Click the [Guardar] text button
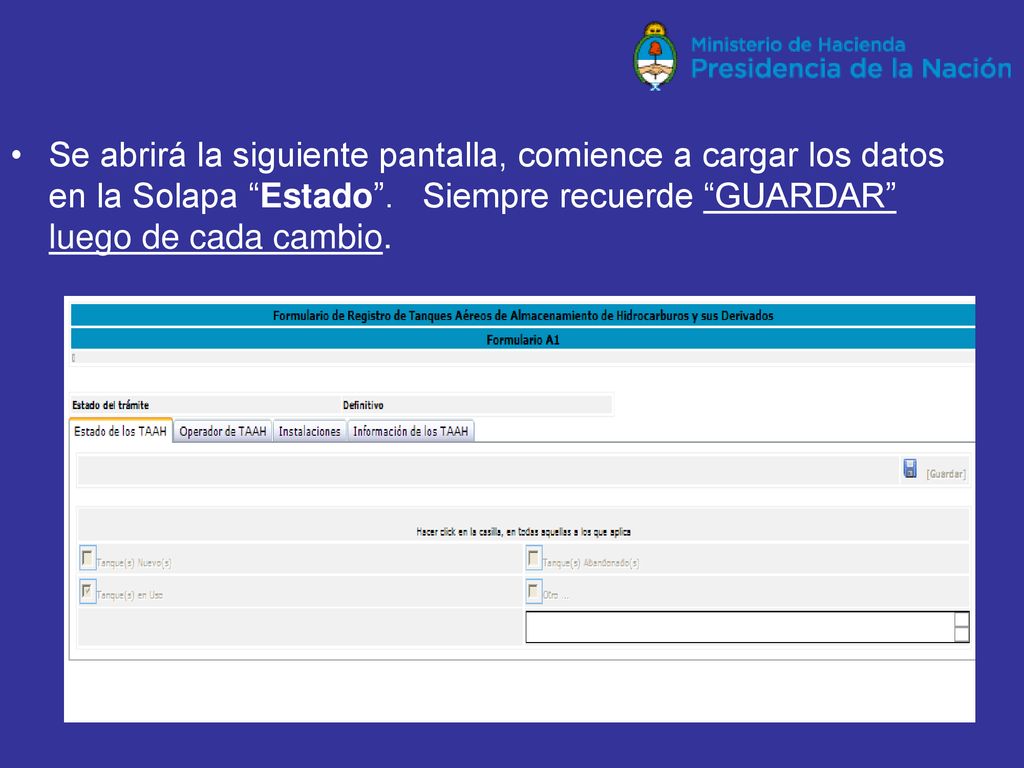Image resolution: width=1024 pixels, height=768 pixels. point(946,473)
